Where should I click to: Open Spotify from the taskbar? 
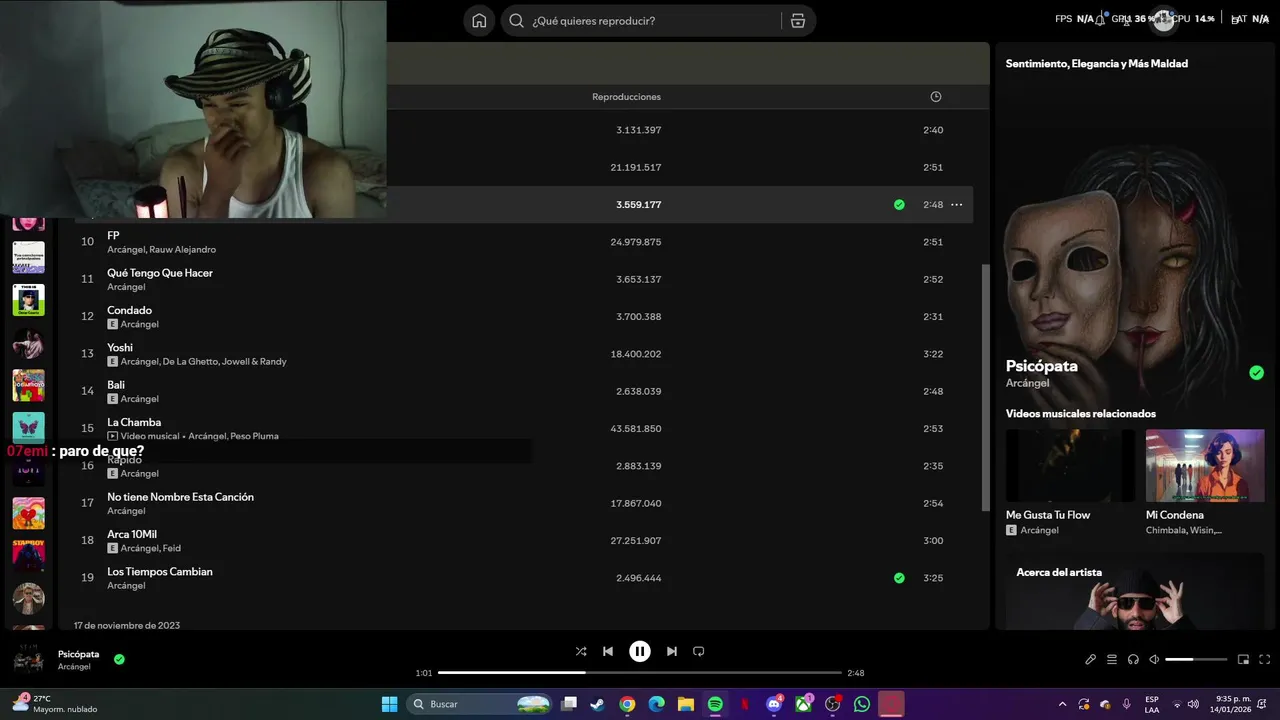[x=715, y=704]
